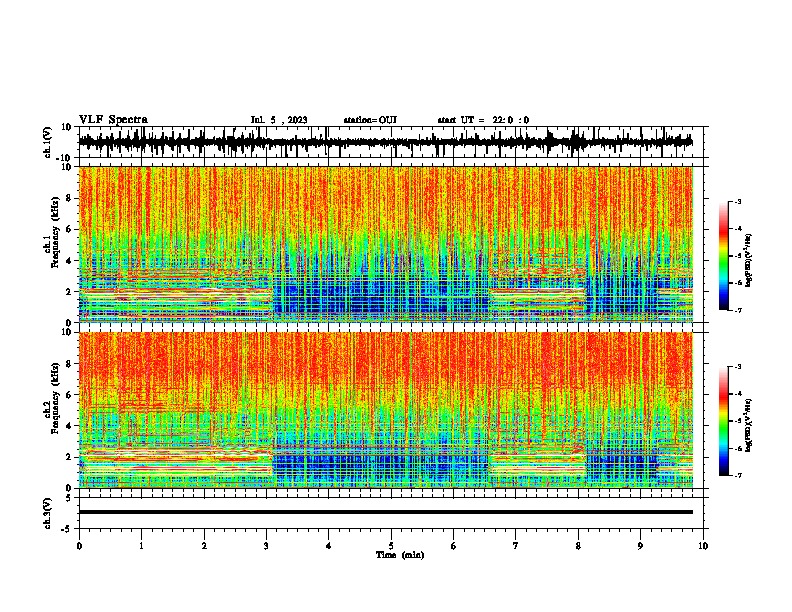Select the ch.2 color bar log(PSD) label
Viewport: 792px width, 612px height.
[749, 425]
